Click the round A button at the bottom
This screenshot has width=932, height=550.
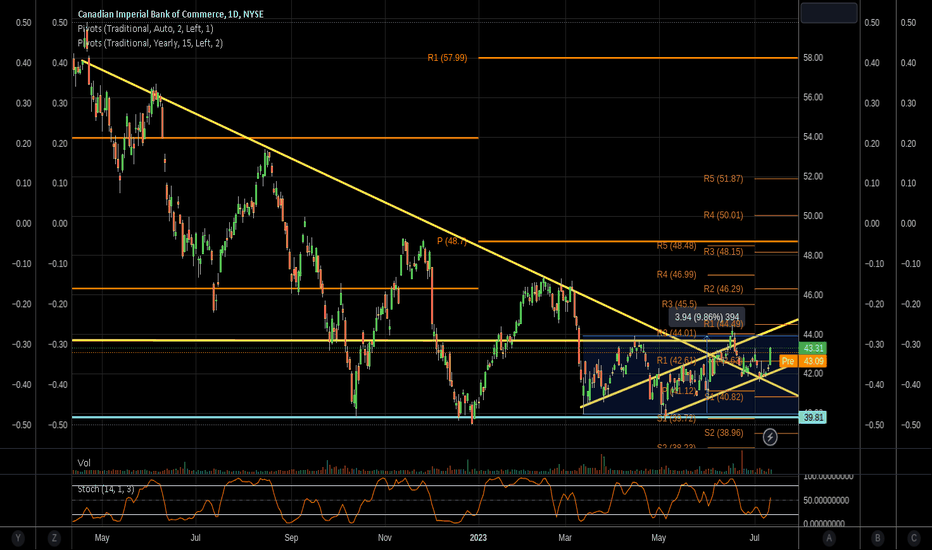829,538
